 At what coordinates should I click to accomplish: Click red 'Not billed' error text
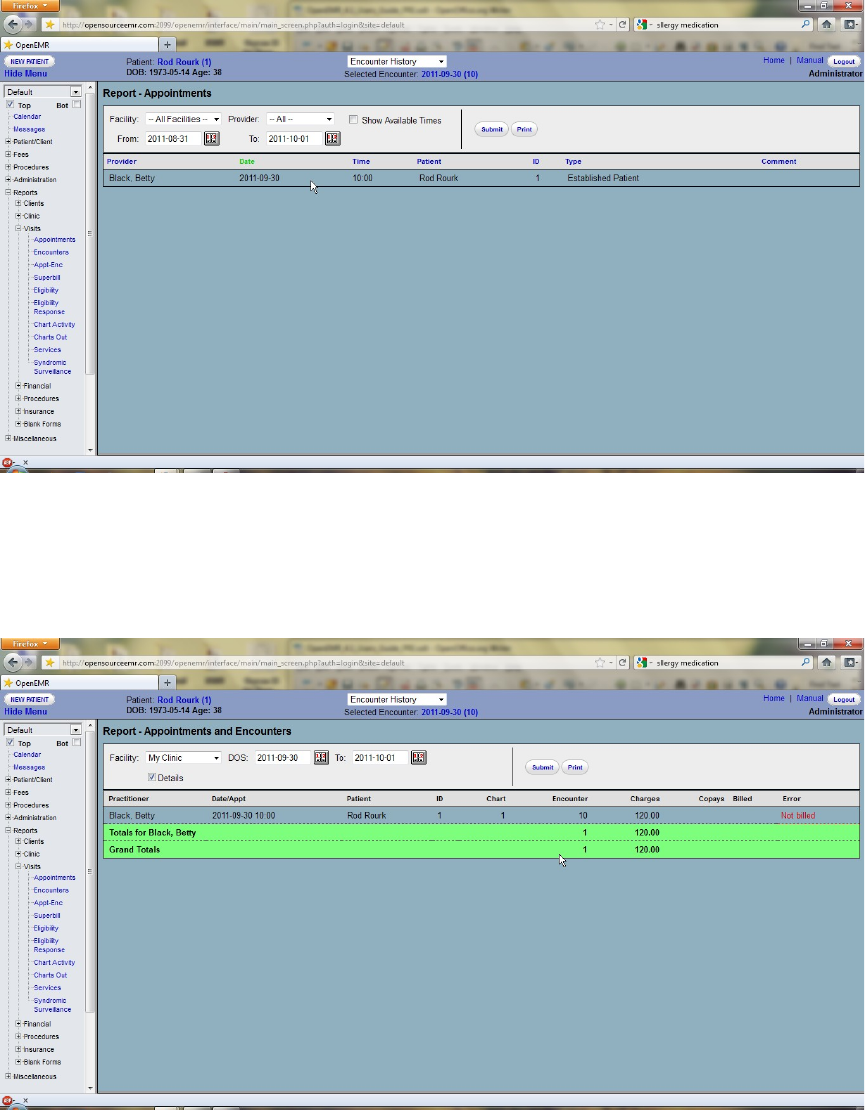(798, 816)
